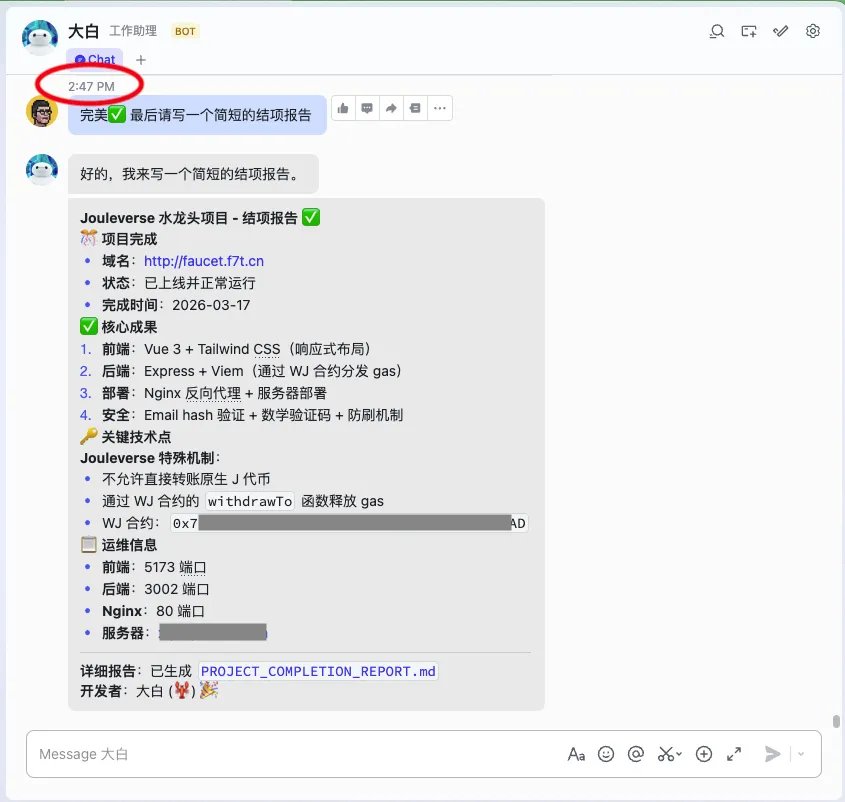
Task: Click the pin/save message icon
Action: (x=415, y=108)
